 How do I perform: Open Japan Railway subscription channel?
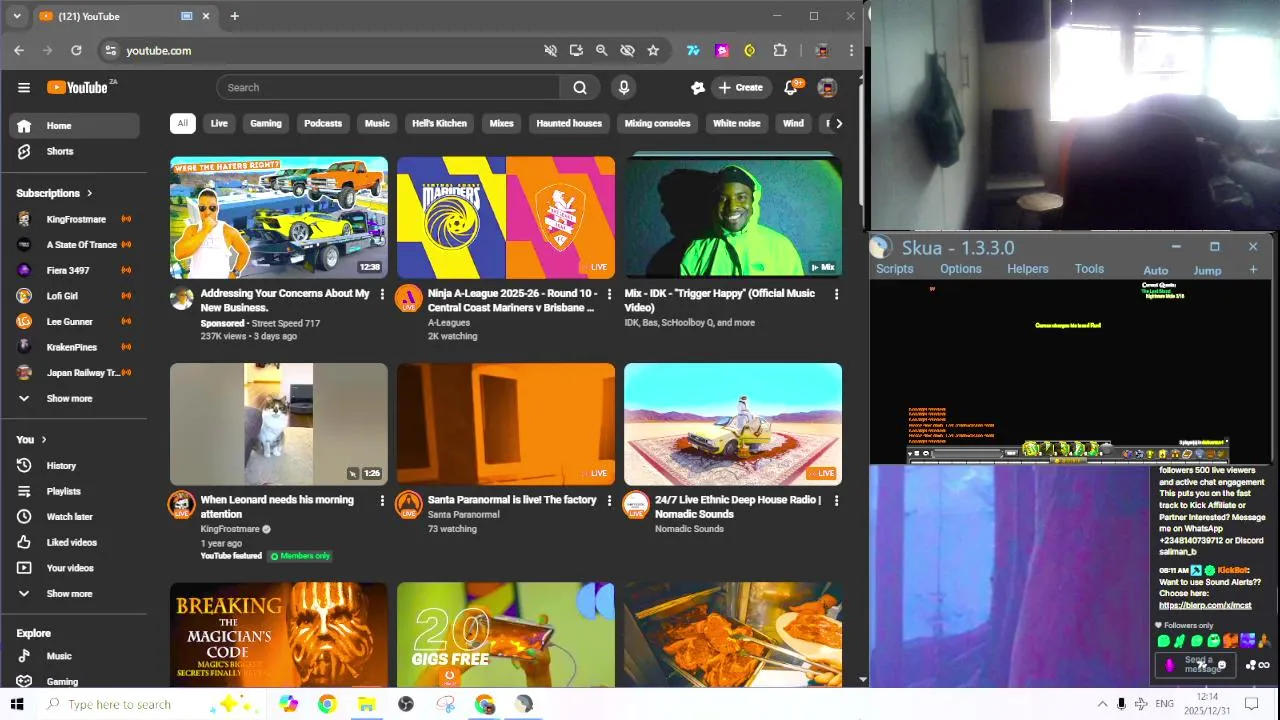click(74, 373)
